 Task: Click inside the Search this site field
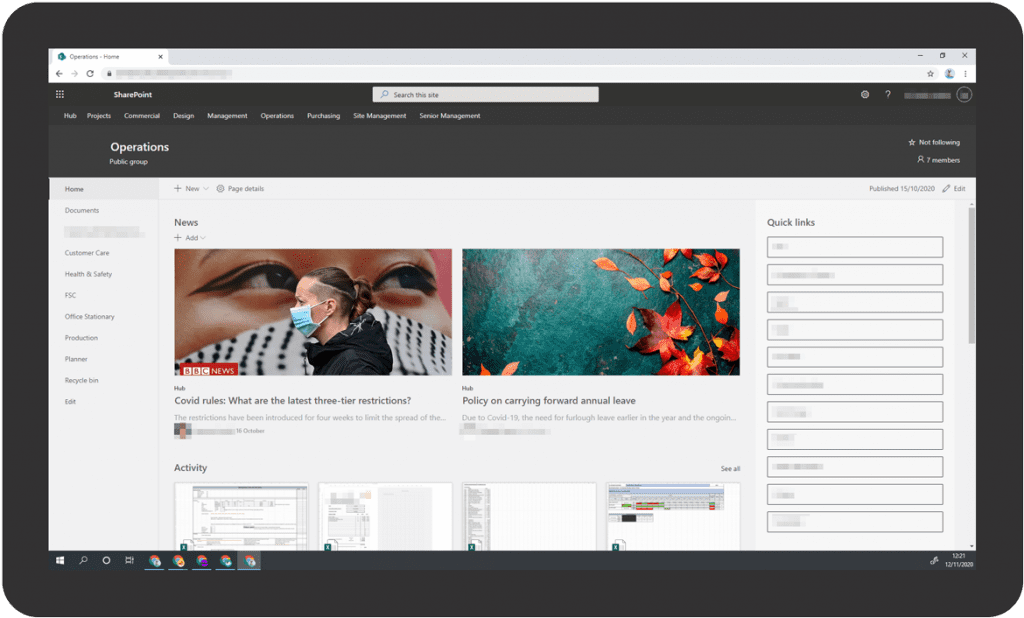pos(485,94)
